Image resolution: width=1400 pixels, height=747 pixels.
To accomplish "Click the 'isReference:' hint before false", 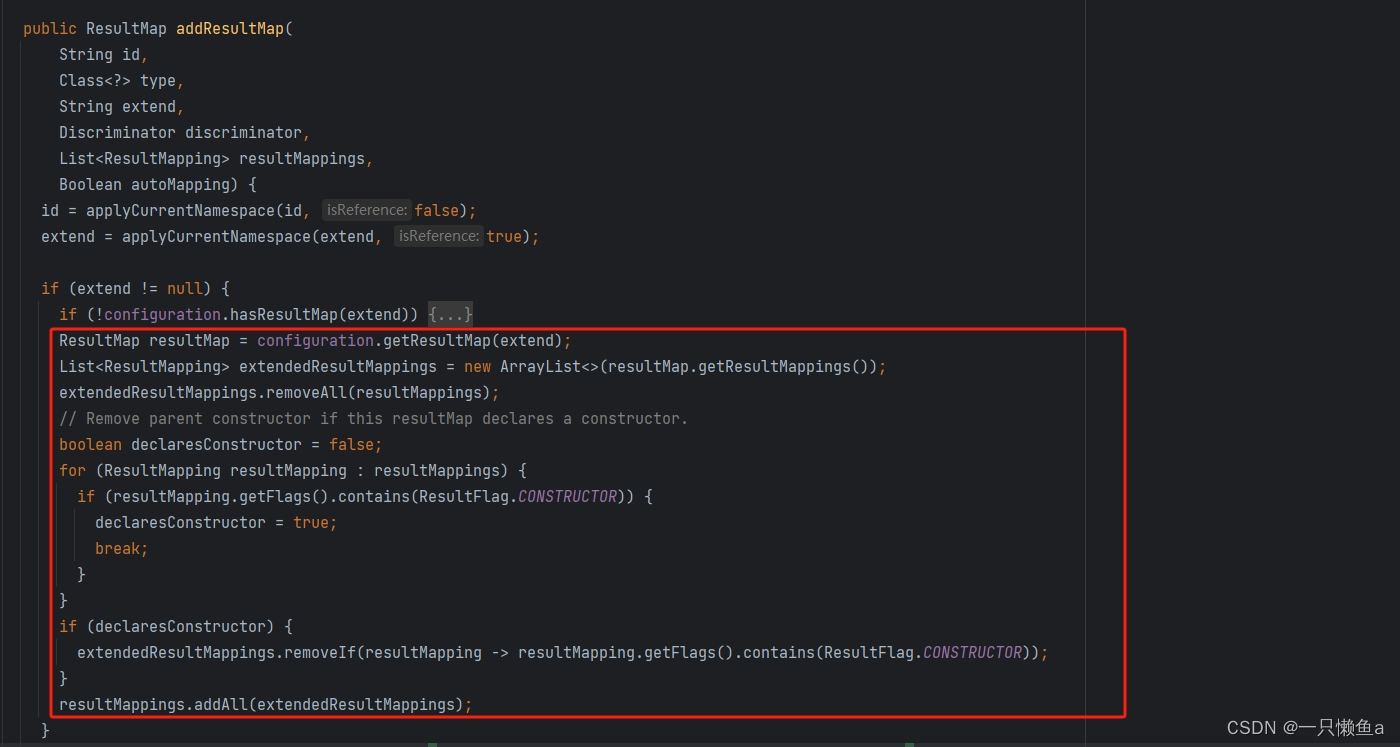I will (367, 211).
